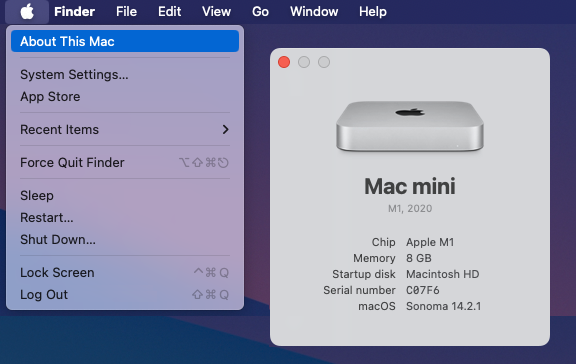
Task: Click the 8 GB memory value
Action: click(419, 258)
